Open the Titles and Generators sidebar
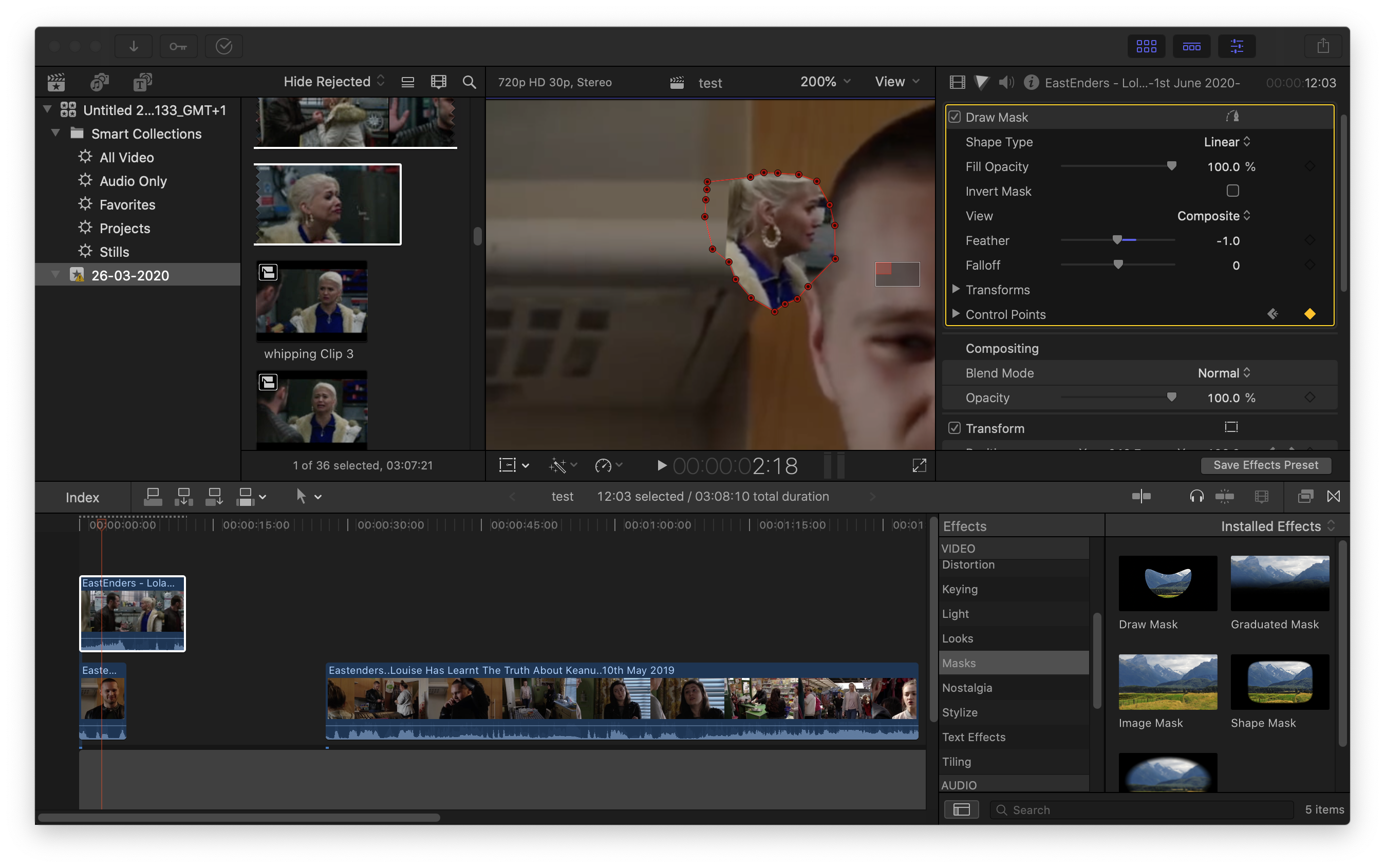 pyautogui.click(x=142, y=82)
